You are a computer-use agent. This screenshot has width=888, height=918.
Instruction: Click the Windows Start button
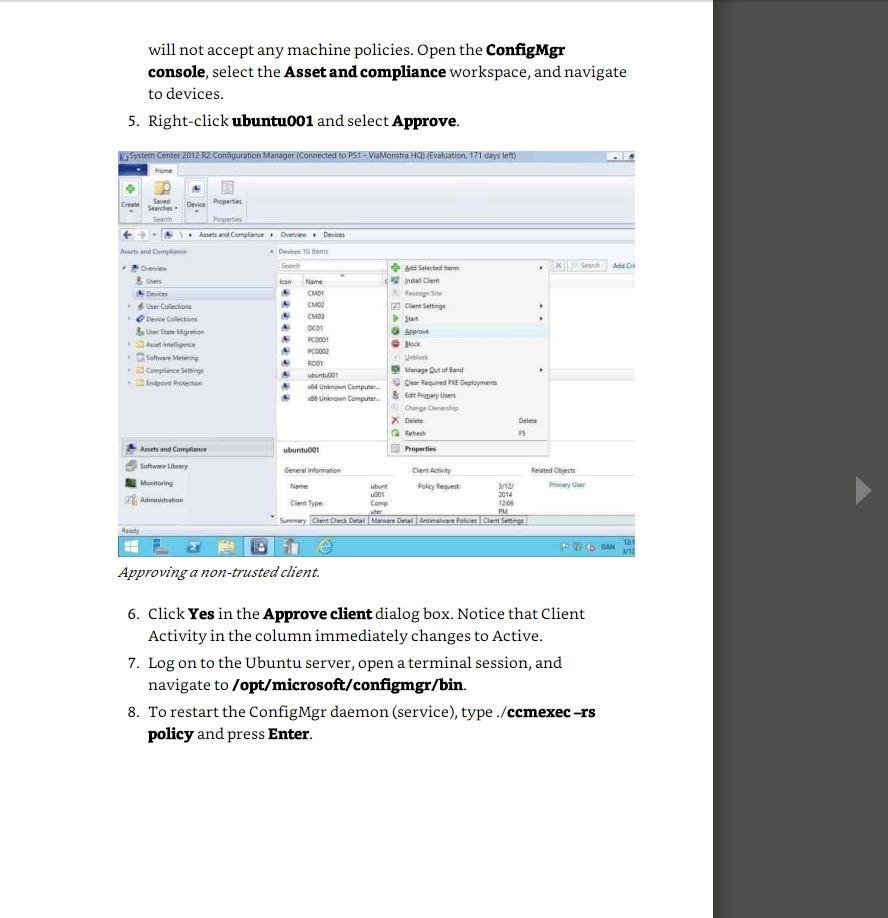pyautogui.click(x=130, y=545)
